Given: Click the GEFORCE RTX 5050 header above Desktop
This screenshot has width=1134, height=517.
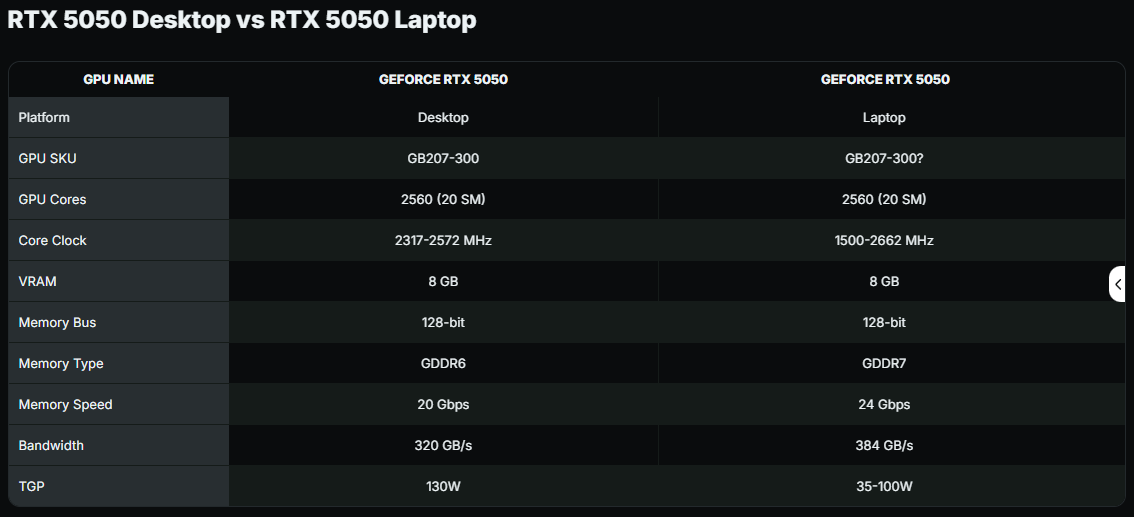Looking at the screenshot, I should pyautogui.click(x=443, y=79).
